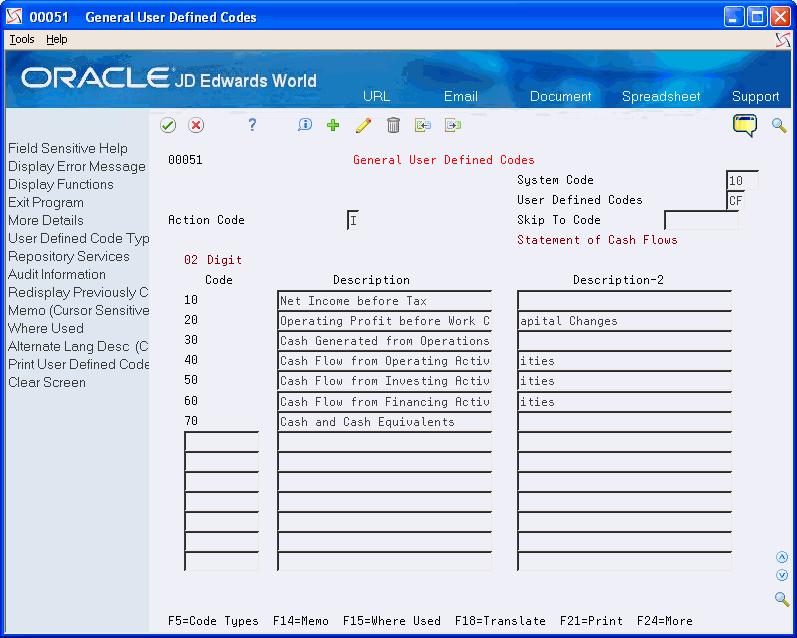Click F21=Print function key
The width and height of the screenshot is (797, 638).
(x=591, y=621)
